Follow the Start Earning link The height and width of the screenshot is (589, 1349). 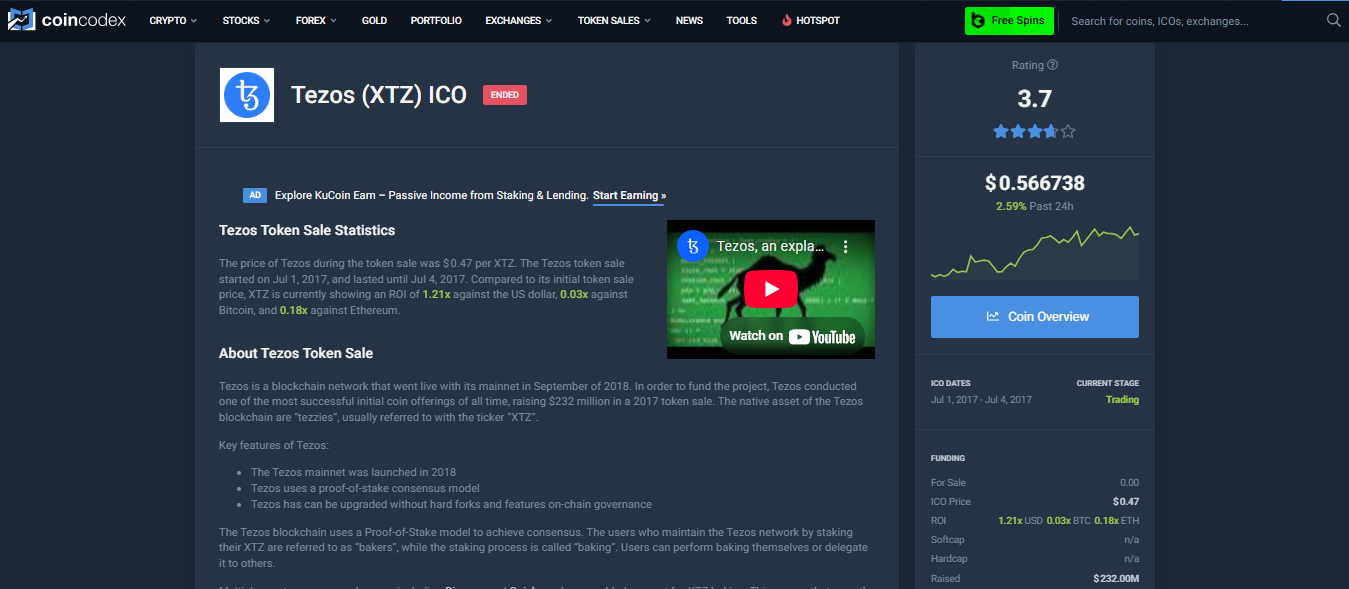(x=629, y=196)
